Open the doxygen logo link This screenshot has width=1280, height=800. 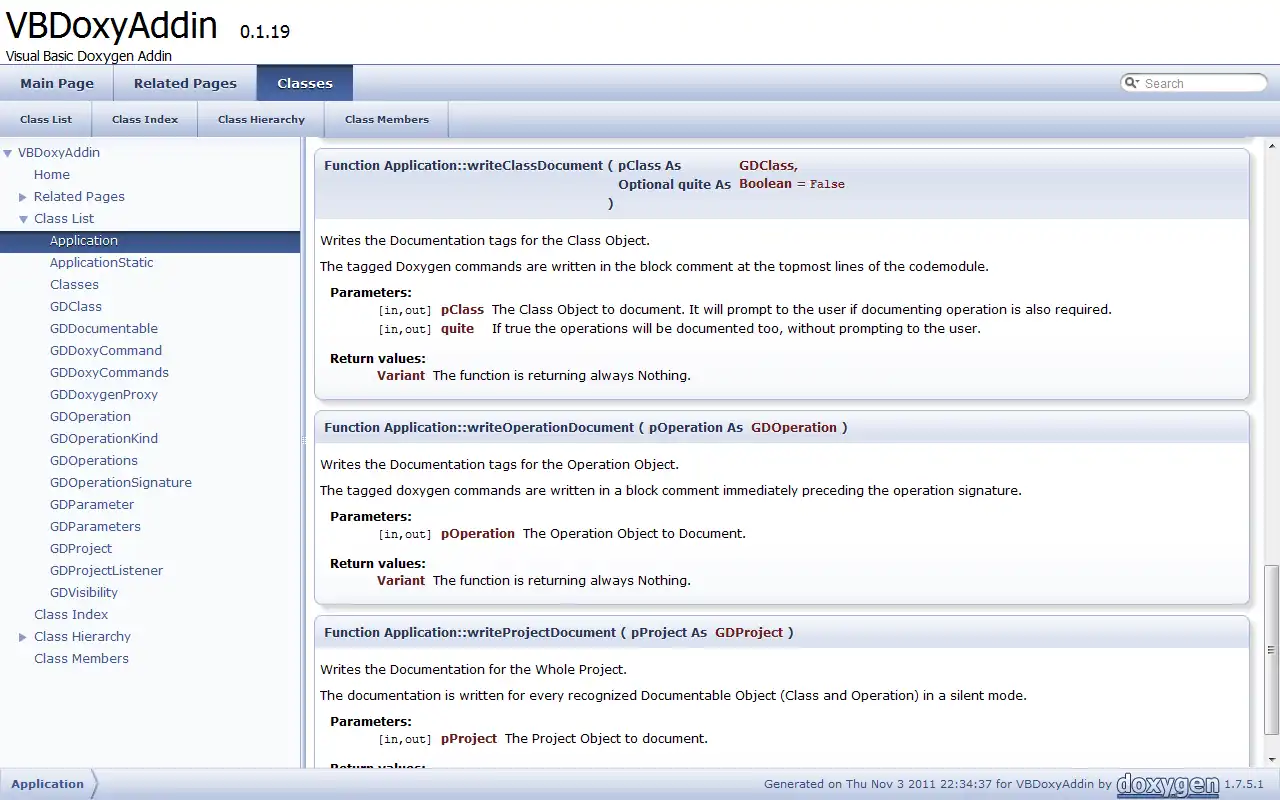pos(1168,784)
